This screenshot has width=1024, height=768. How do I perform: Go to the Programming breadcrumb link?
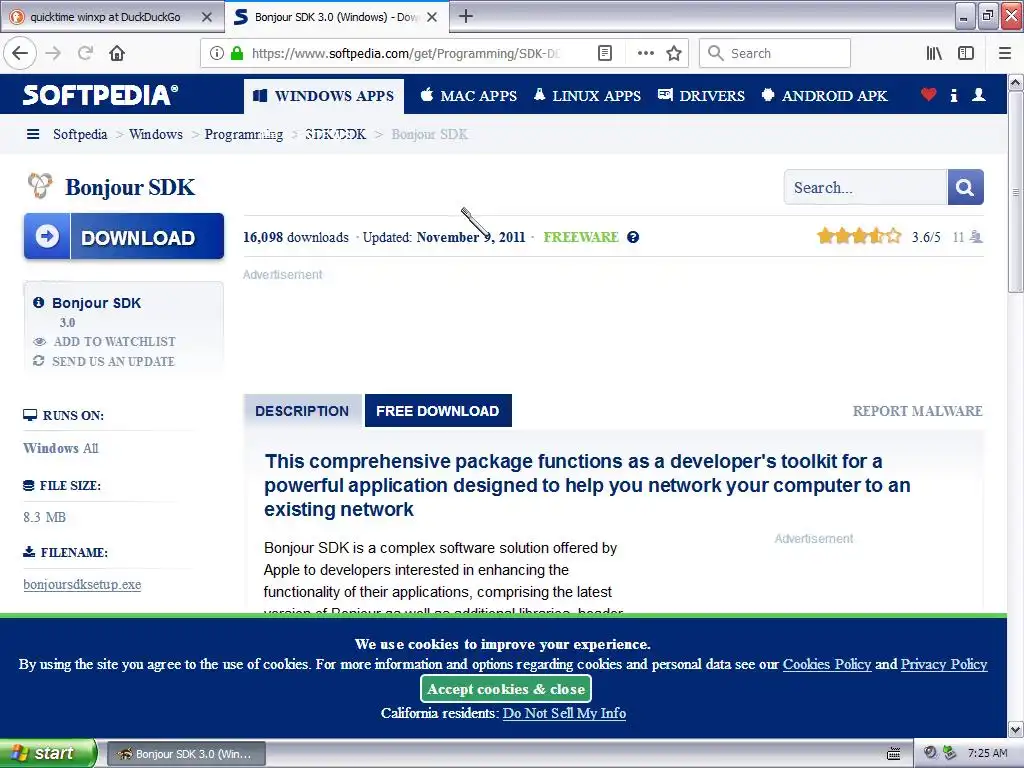(244, 135)
